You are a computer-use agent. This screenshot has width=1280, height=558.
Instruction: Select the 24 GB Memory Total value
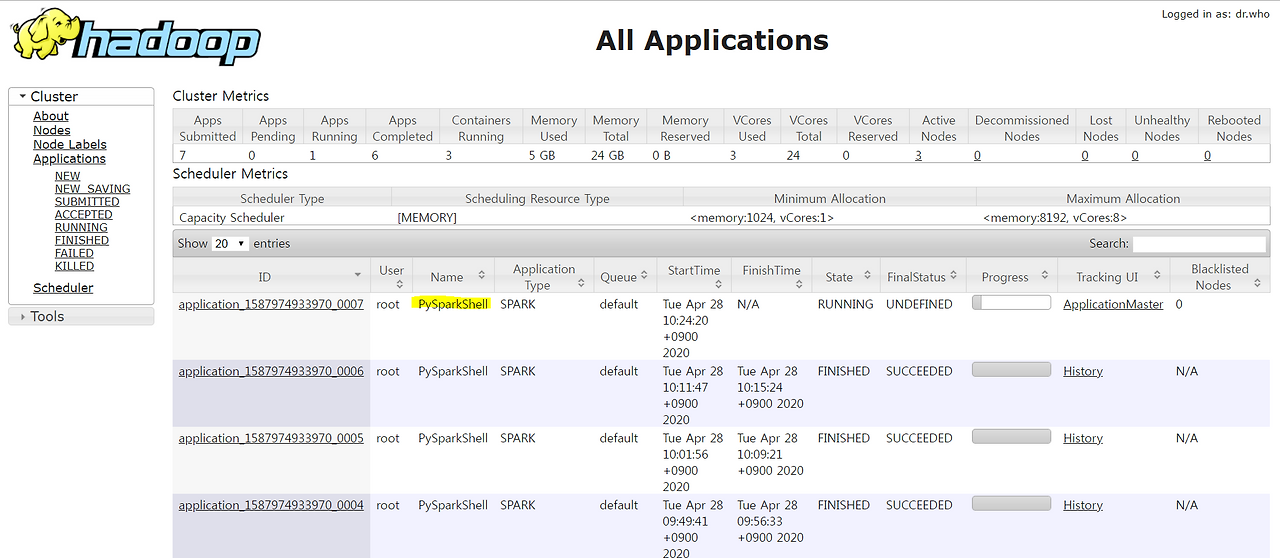click(606, 155)
